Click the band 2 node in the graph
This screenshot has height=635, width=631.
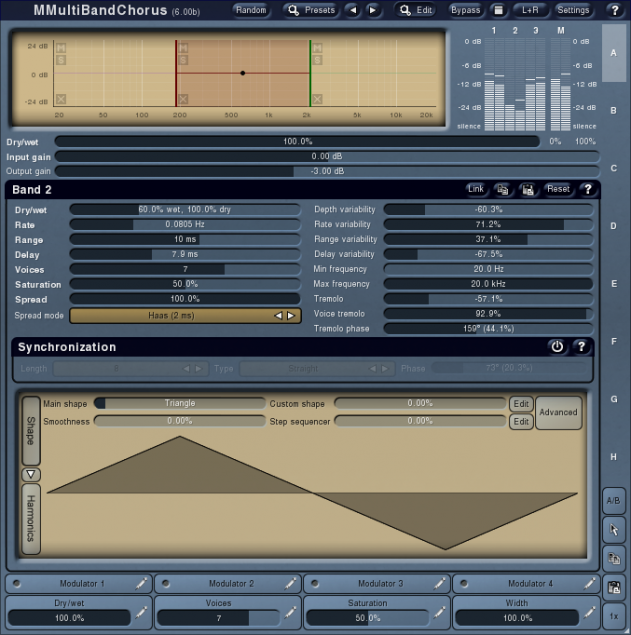[x=243, y=73]
